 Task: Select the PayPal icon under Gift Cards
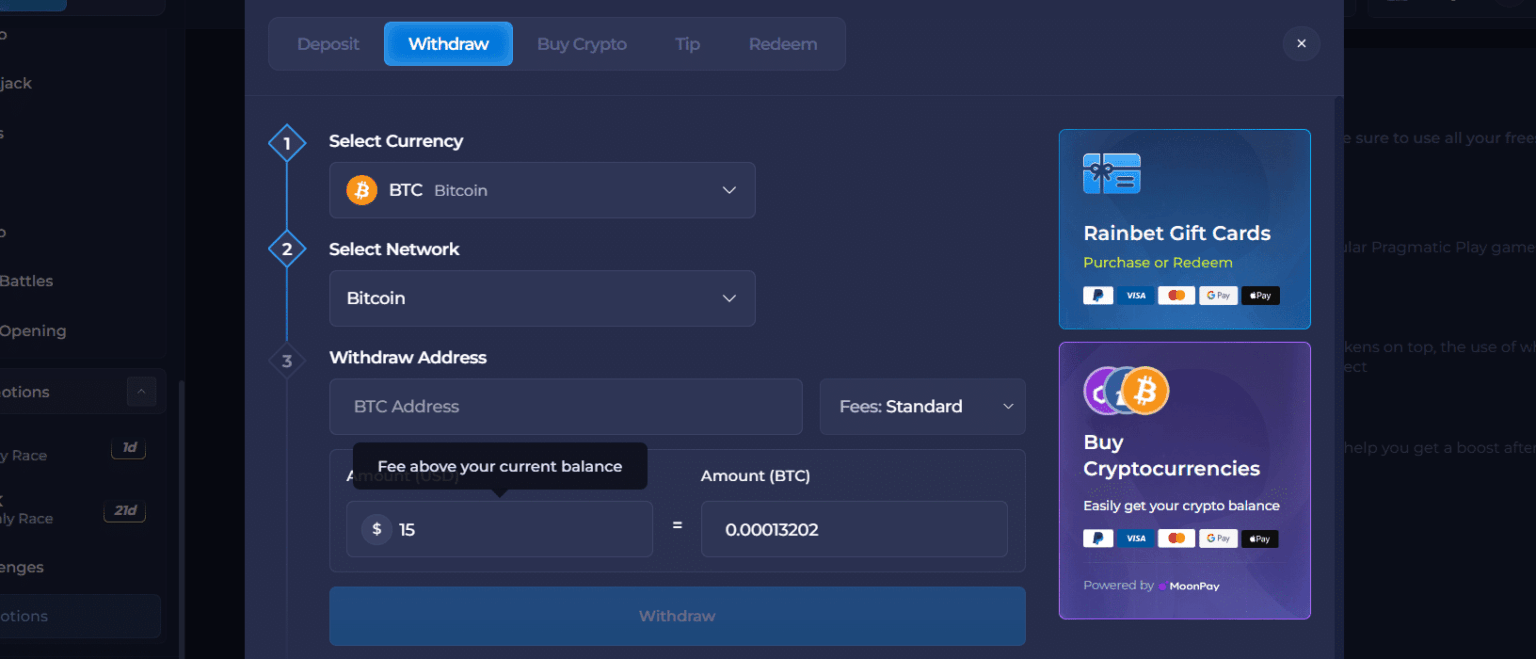tap(1097, 294)
